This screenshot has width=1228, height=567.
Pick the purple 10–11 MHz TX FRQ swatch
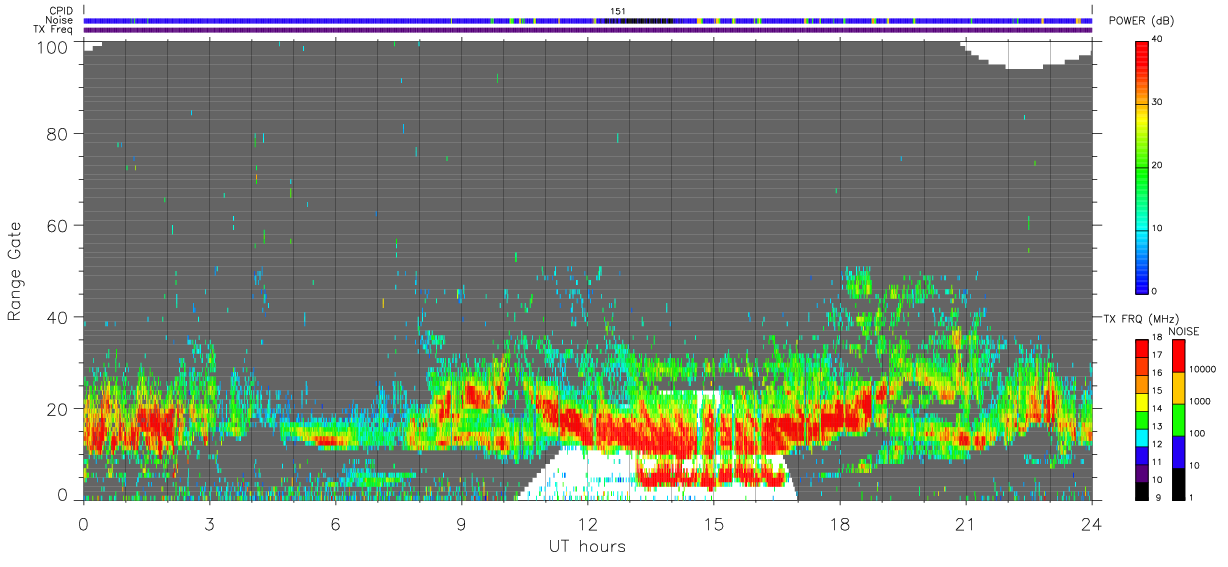[x=1142, y=473]
